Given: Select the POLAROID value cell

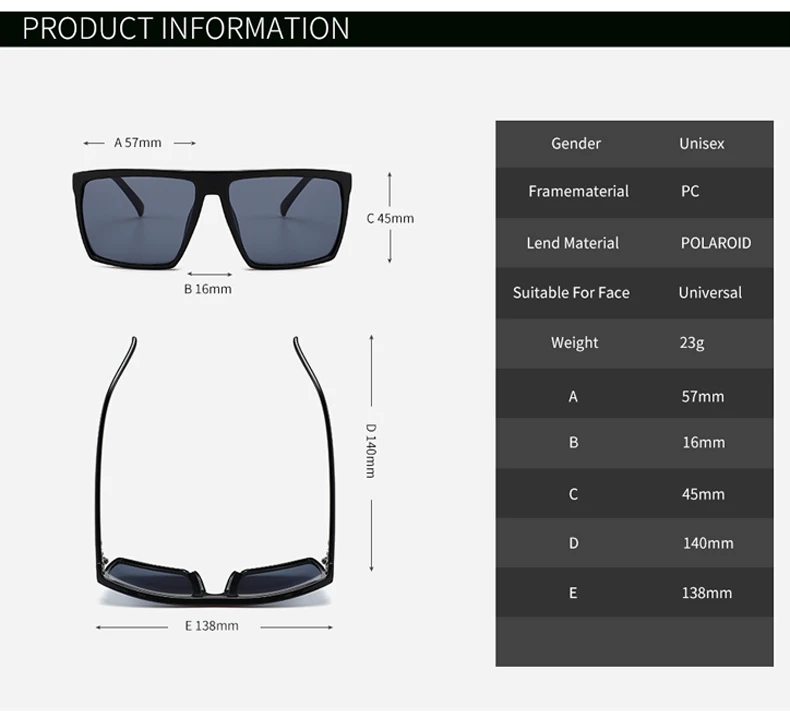Looking at the screenshot, I should (715, 243).
